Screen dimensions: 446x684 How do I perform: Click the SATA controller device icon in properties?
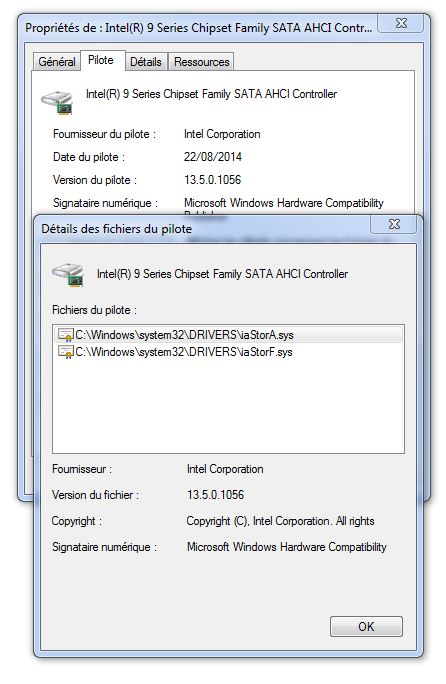pyautogui.click(x=57, y=103)
